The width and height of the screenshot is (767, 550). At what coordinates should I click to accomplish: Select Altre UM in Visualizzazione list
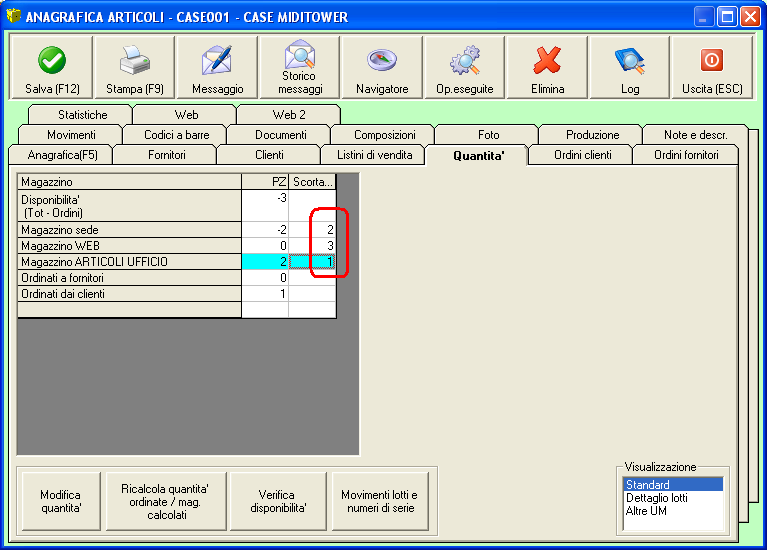pyautogui.click(x=673, y=511)
